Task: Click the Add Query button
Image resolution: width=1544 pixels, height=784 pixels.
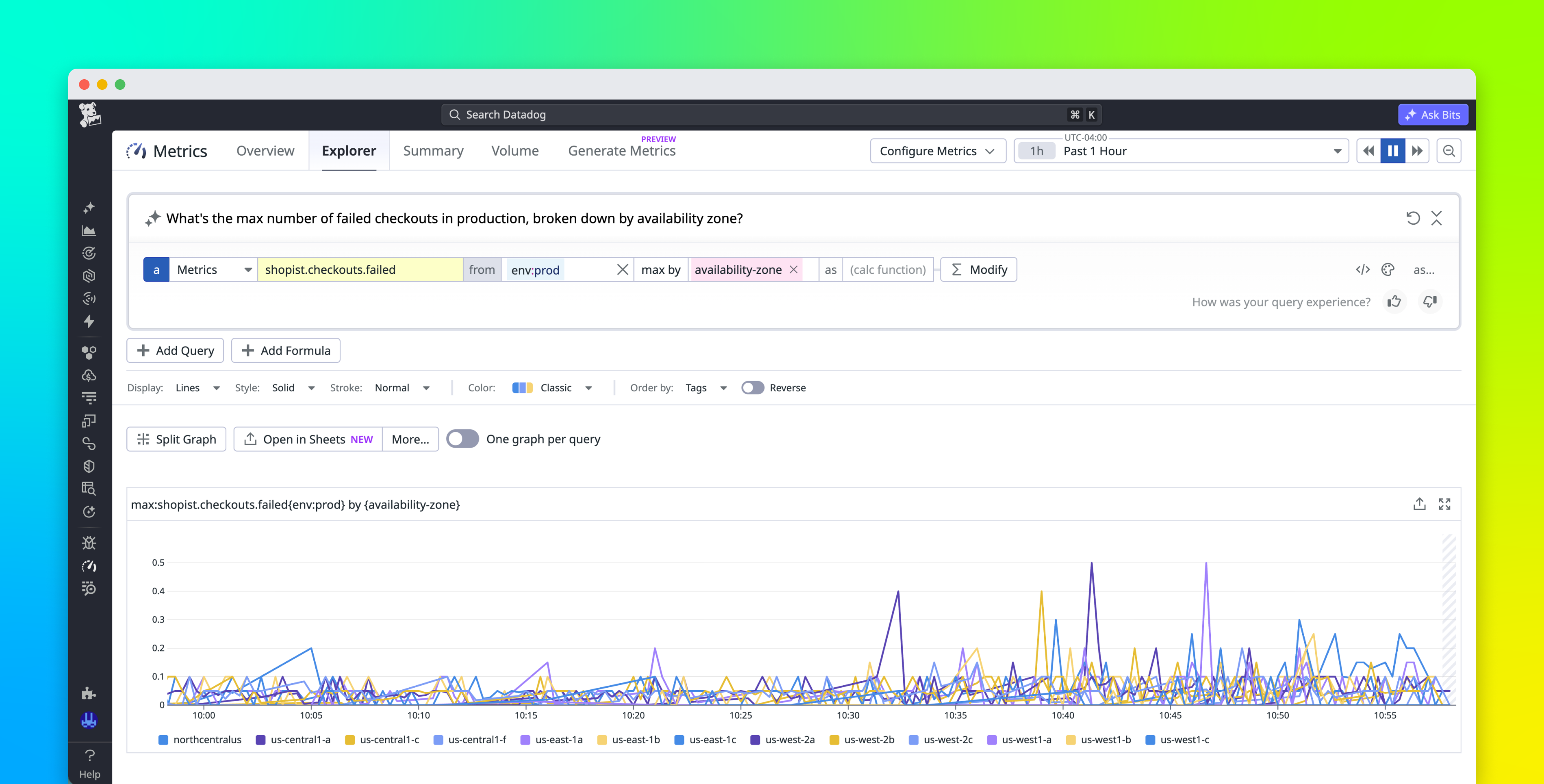Action: point(175,351)
